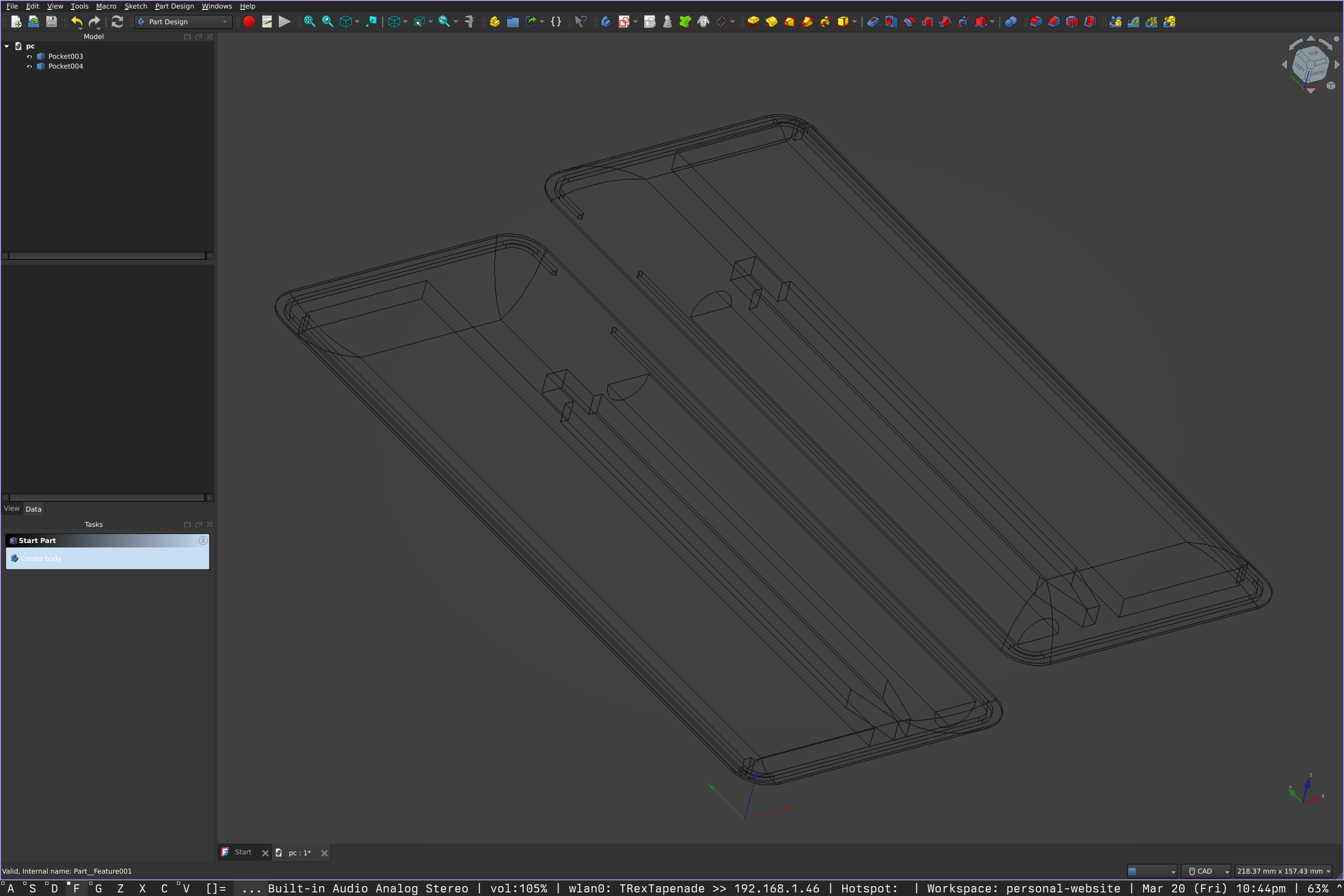The height and width of the screenshot is (896, 1344).
Task: Open the Sketch menu
Action: pyautogui.click(x=135, y=6)
